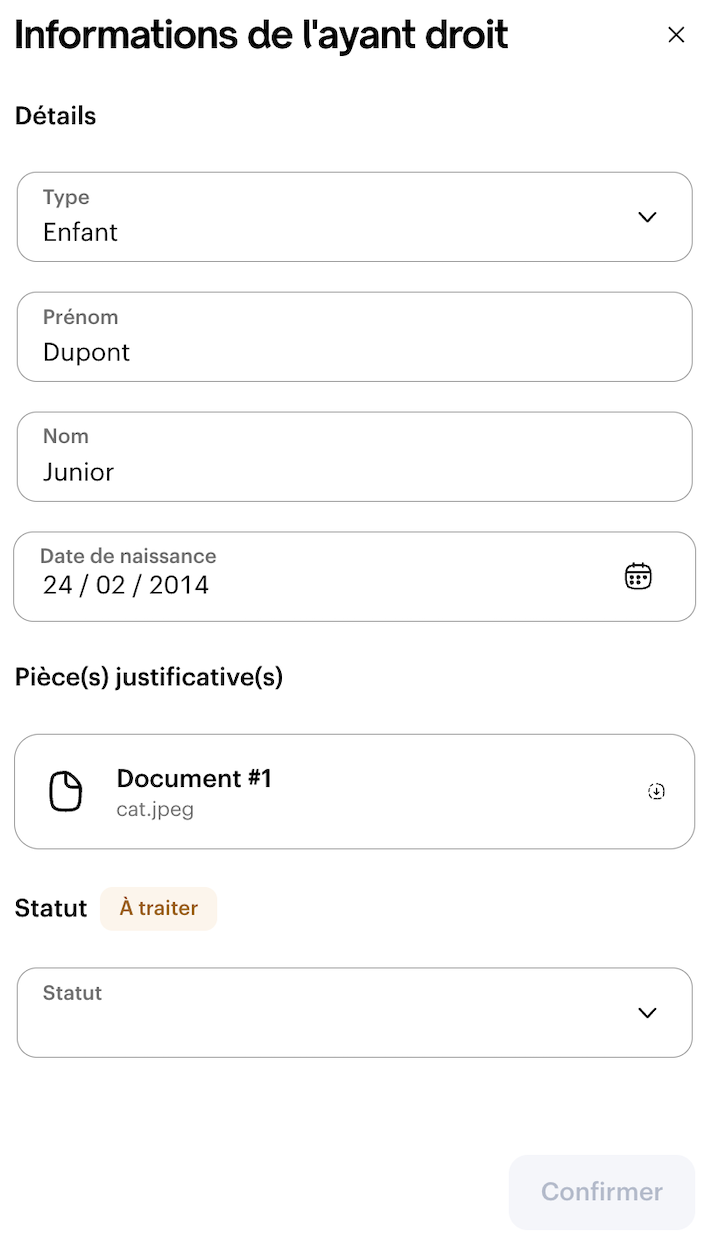Expand the Type dropdown chevron
Screen dimensions: 718x1260
(647, 217)
